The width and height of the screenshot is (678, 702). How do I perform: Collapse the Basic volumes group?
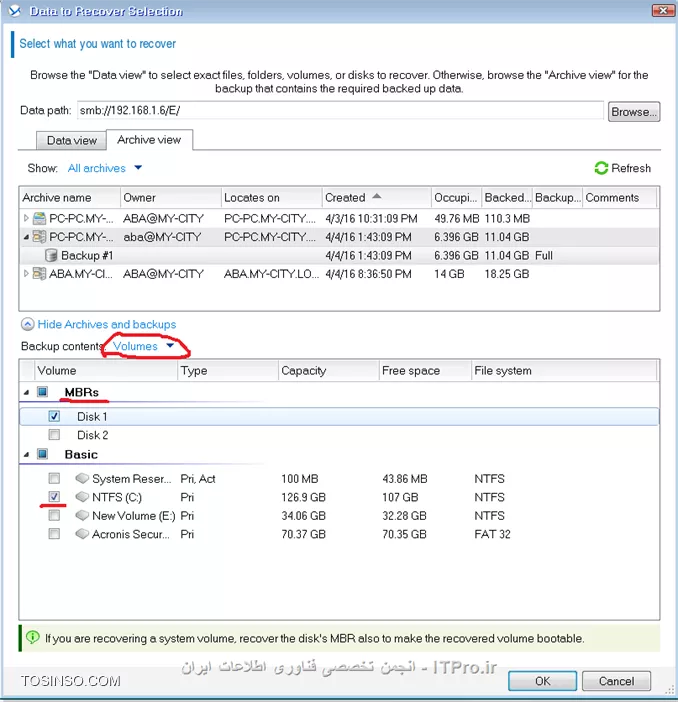pyautogui.click(x=26, y=455)
